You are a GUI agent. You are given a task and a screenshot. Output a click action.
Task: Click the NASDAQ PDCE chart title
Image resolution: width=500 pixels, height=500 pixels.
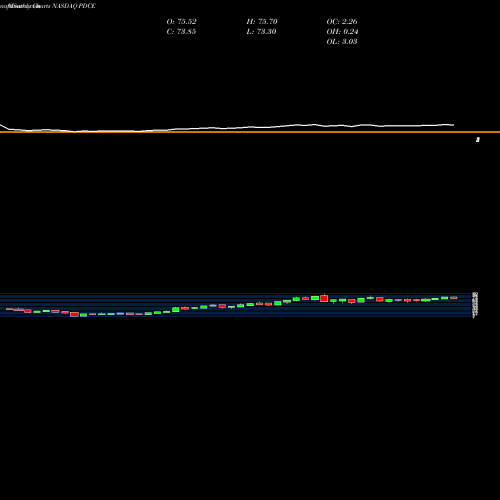(74, 6)
